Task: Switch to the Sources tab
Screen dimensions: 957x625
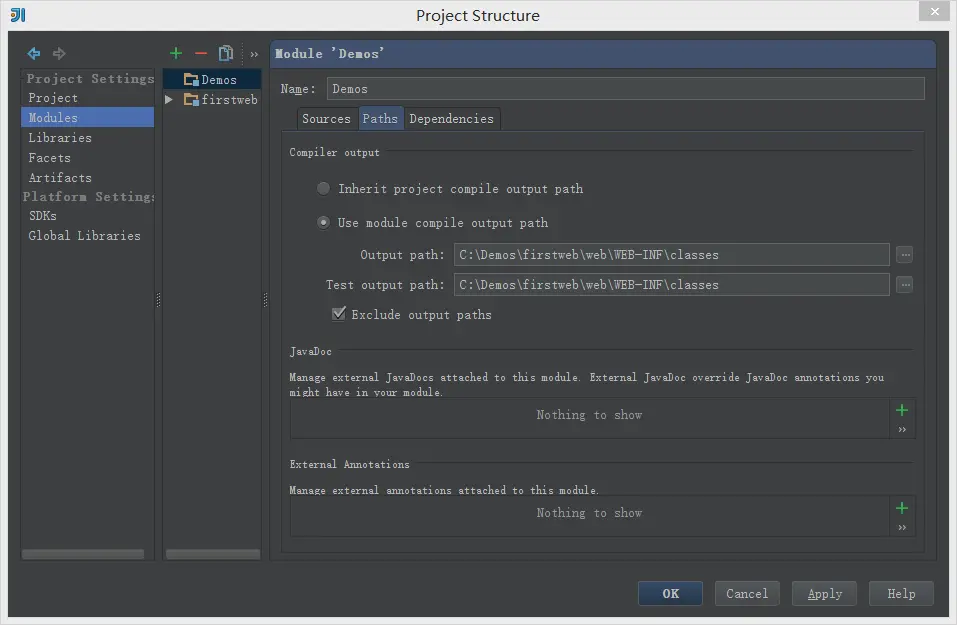Action: (326, 118)
